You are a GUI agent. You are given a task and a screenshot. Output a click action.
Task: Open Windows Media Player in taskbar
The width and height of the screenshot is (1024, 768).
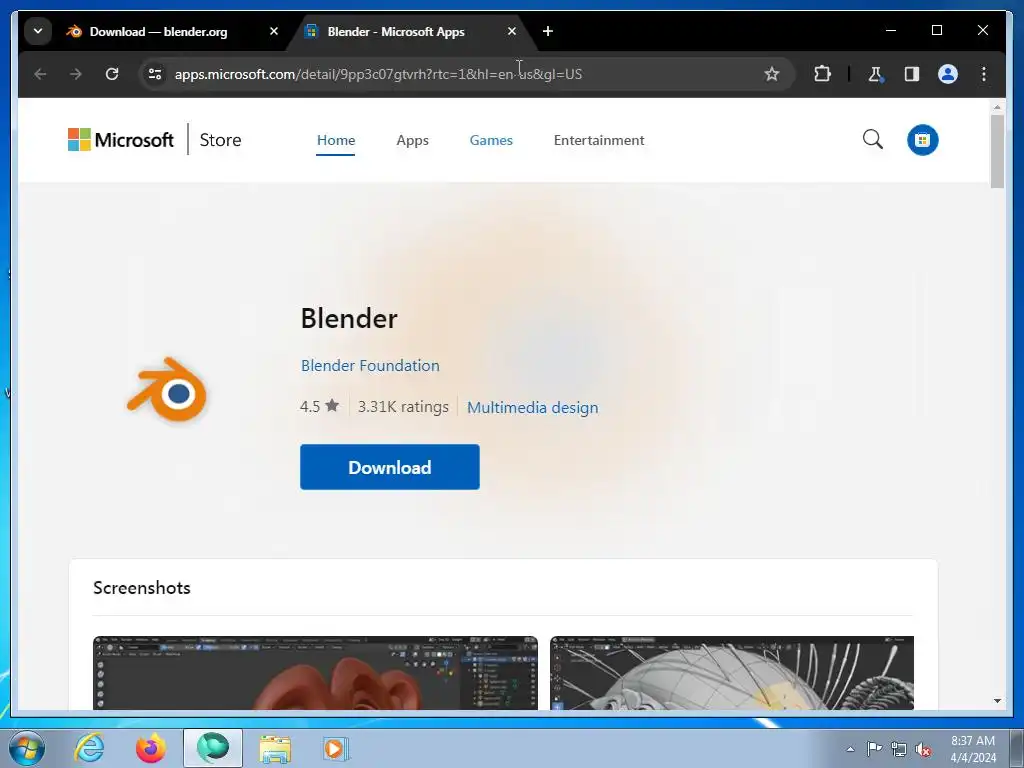[x=336, y=748]
